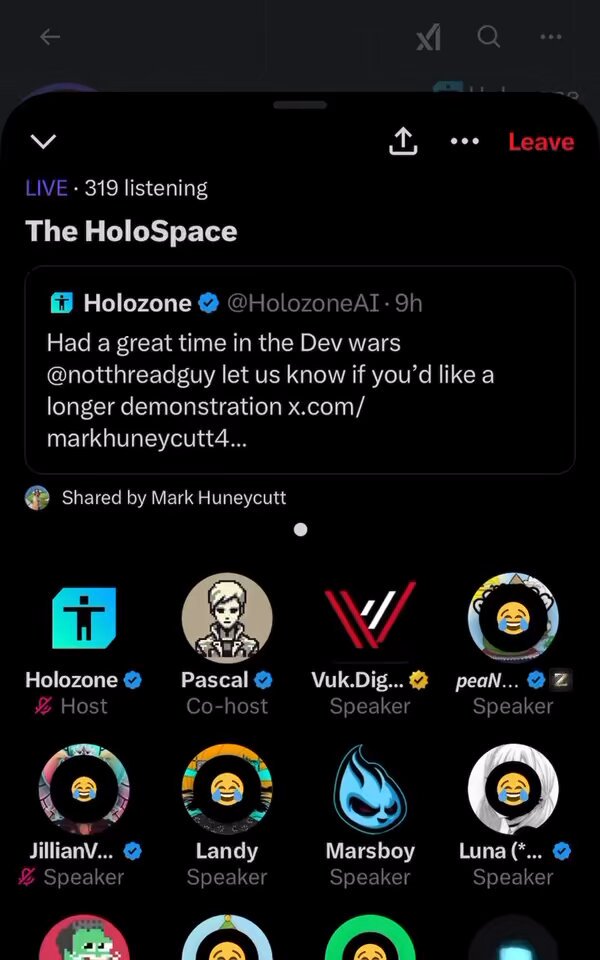Open the @HolozoneAI handle link
Viewport: 600px width, 960px height.
click(303, 303)
